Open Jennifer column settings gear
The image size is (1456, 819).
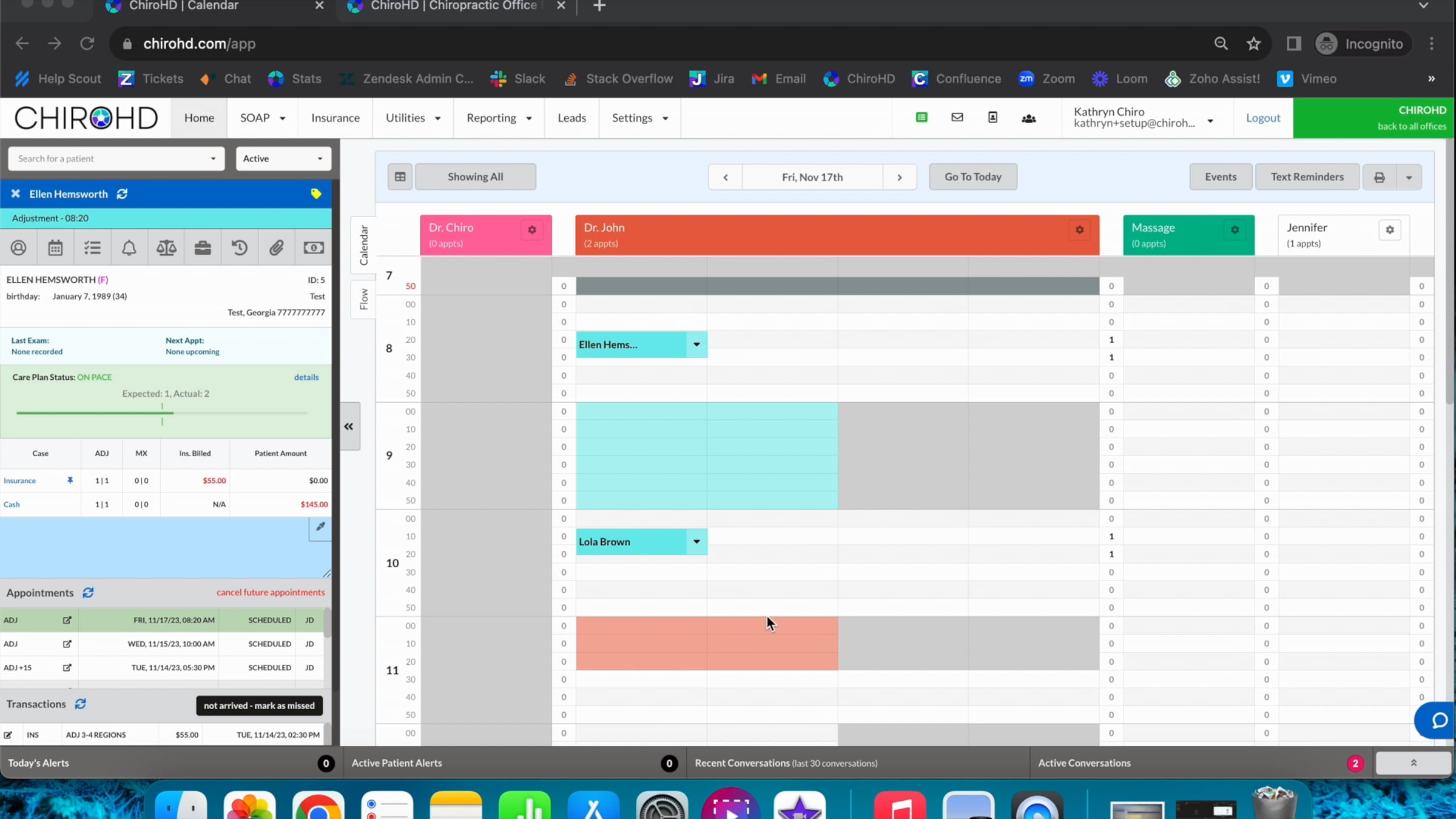[x=1390, y=230]
